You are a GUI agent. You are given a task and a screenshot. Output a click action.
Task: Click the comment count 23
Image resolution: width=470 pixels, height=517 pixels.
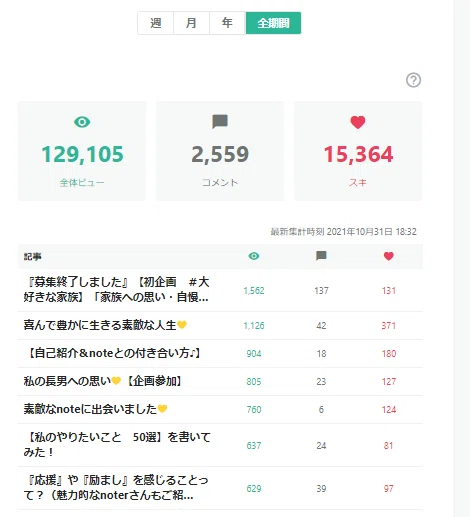pos(321,382)
